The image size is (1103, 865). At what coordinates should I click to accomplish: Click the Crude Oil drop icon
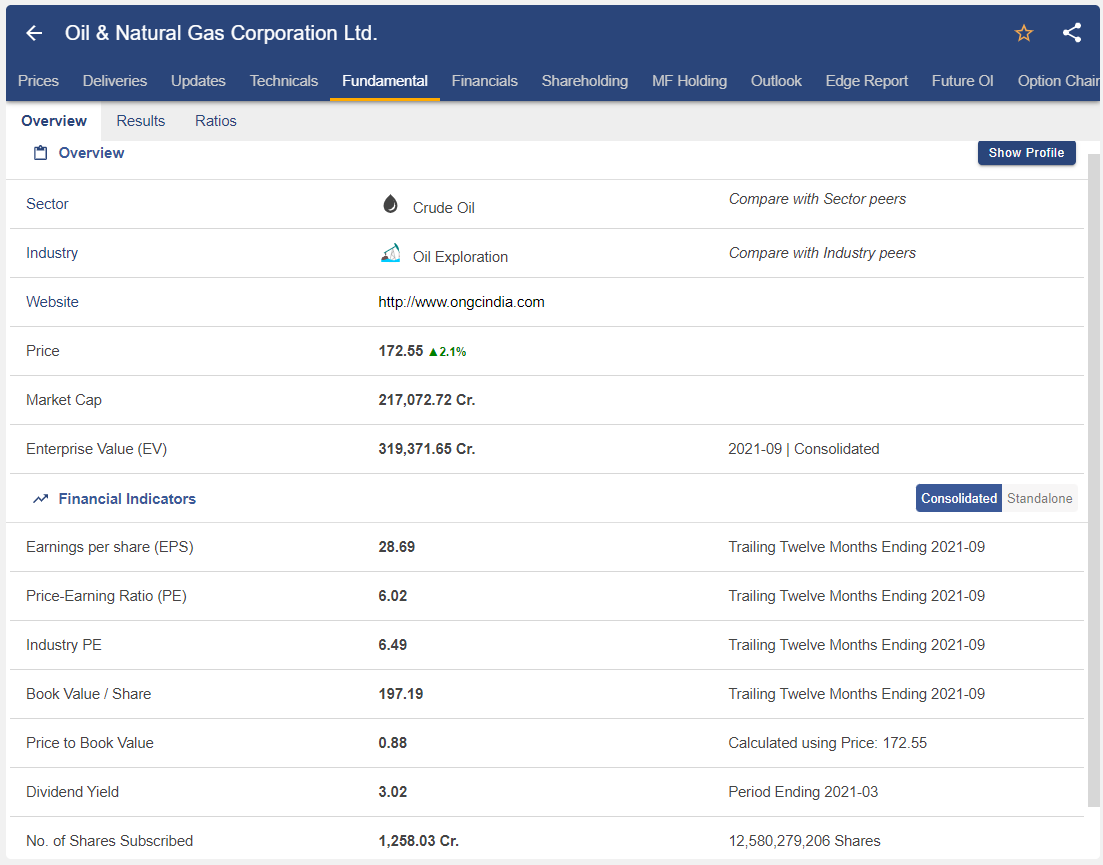[390, 204]
